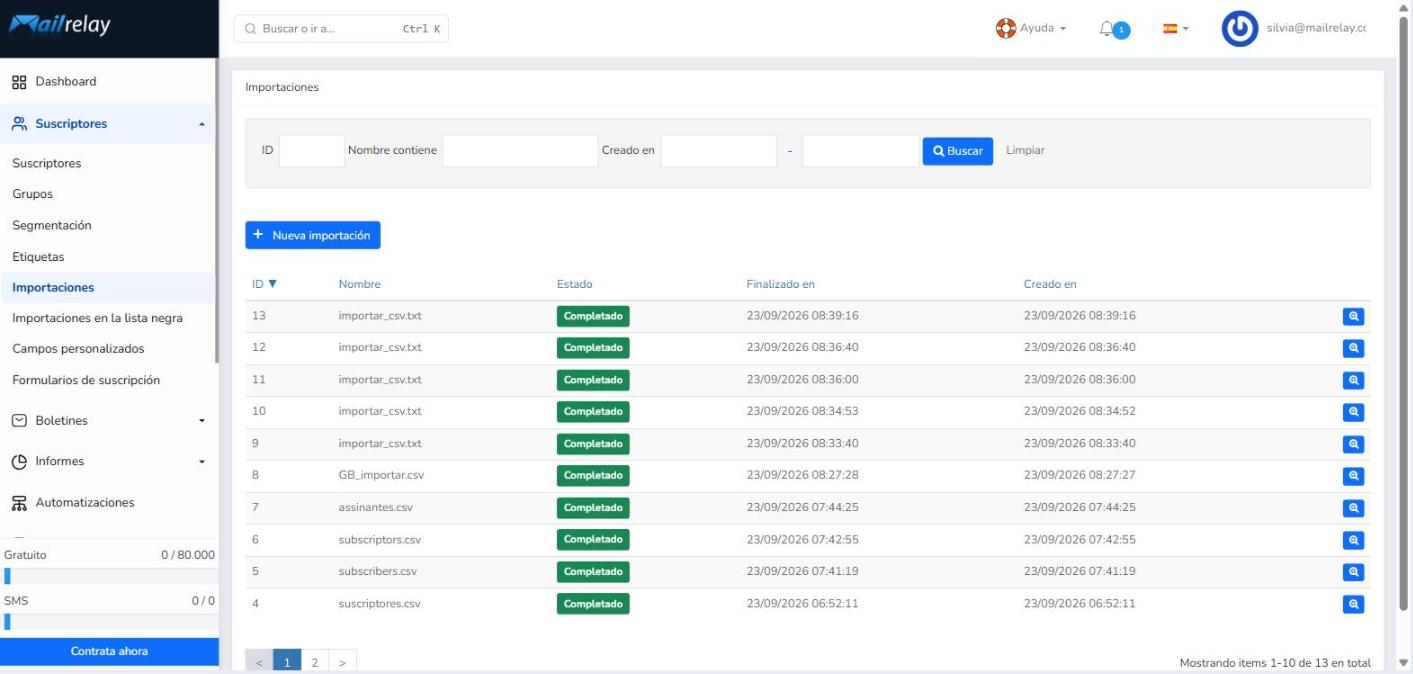
Task: View details of assinantes.csv import
Action: 1353,508
